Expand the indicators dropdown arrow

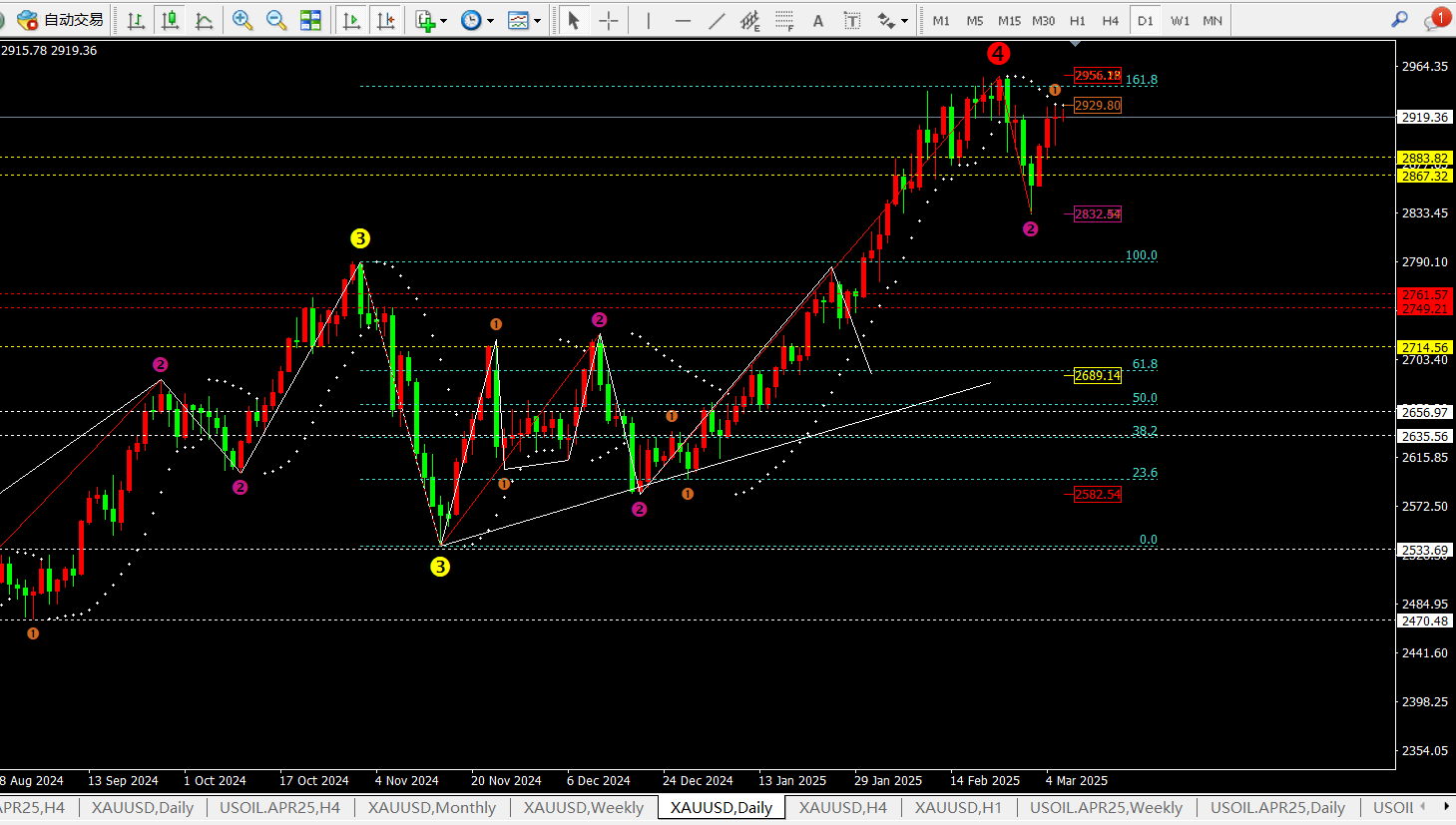point(444,20)
